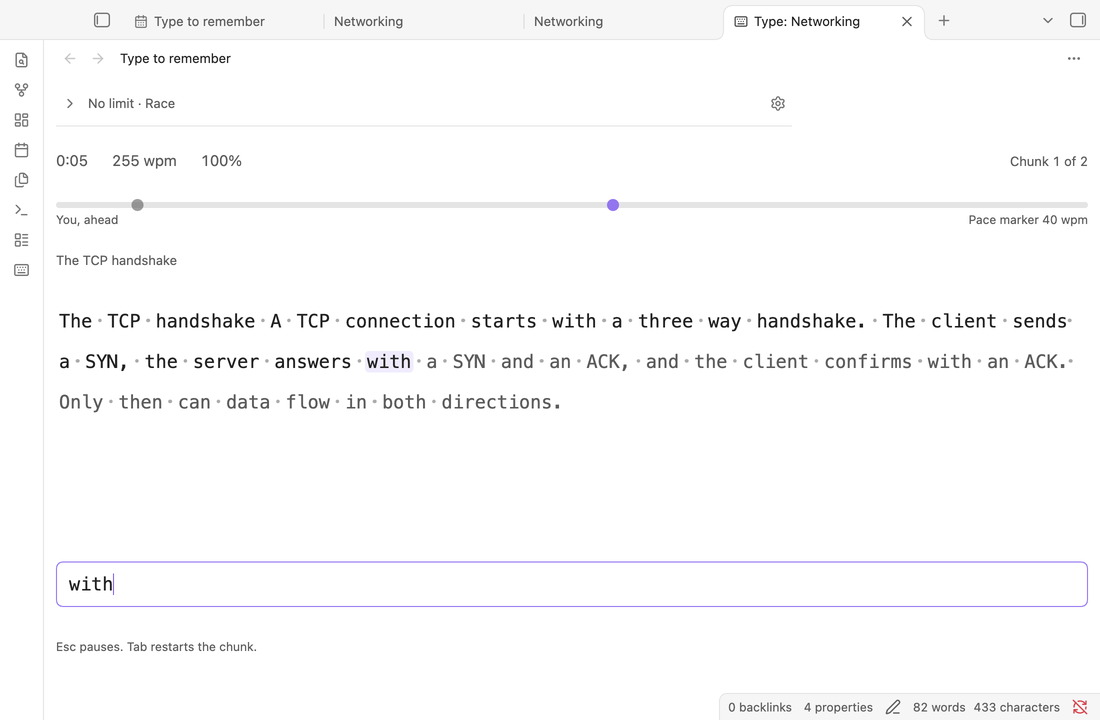This screenshot has width=1100, height=720.
Task: Click the '255 wpm' stat
Action: click(145, 161)
